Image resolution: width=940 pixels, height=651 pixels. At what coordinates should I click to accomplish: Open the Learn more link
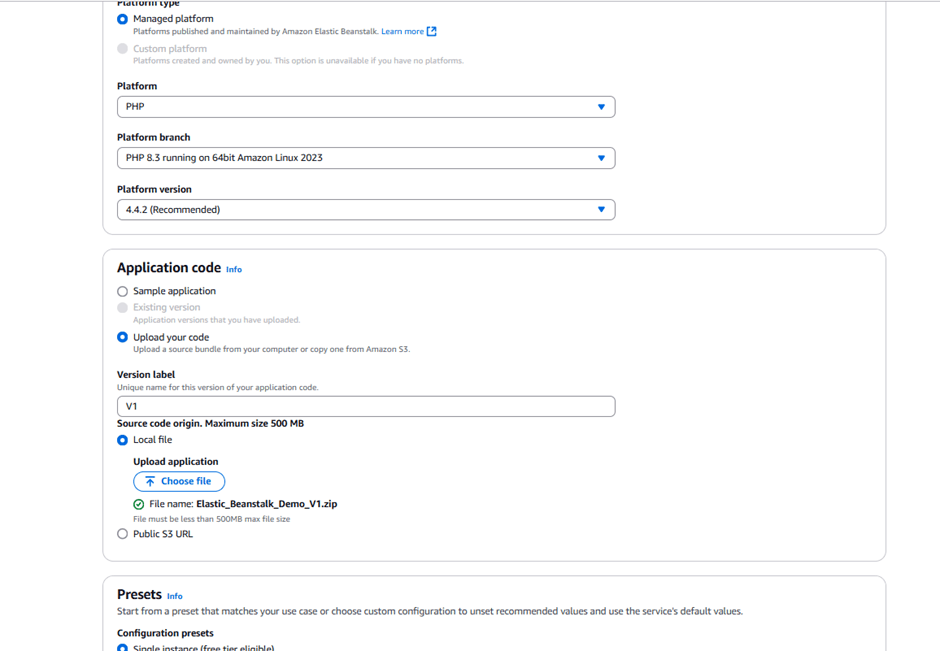[x=402, y=31]
